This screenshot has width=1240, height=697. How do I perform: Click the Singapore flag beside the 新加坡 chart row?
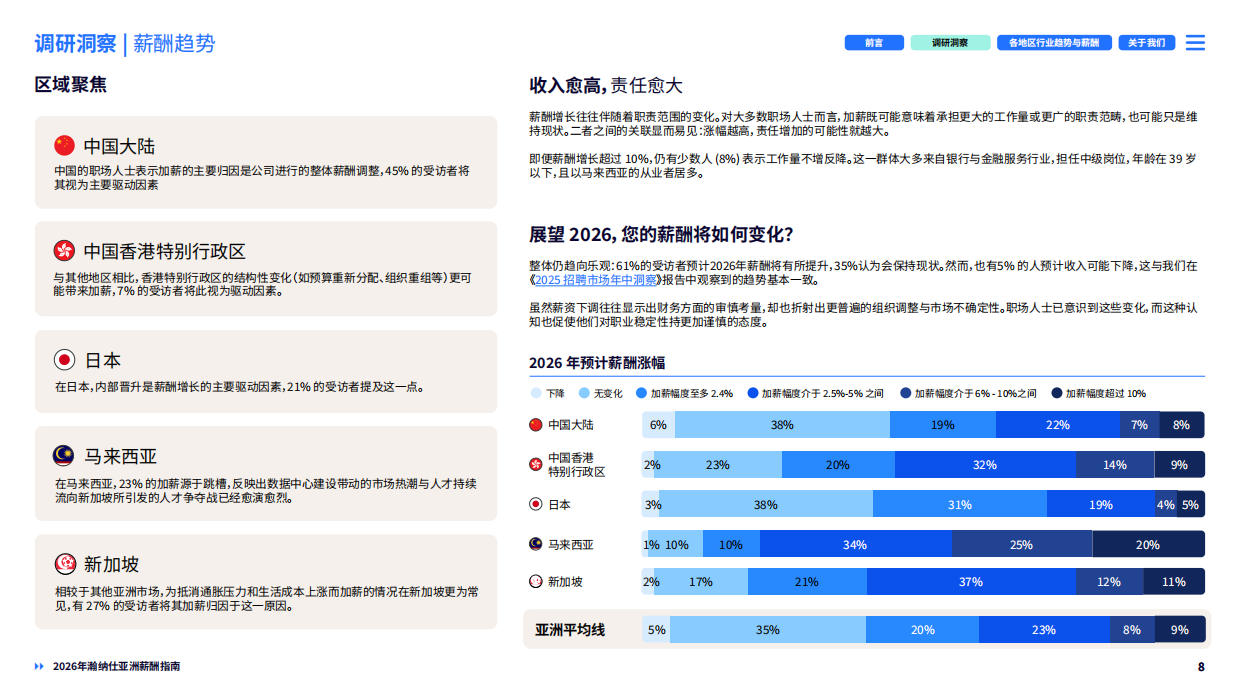coord(536,581)
